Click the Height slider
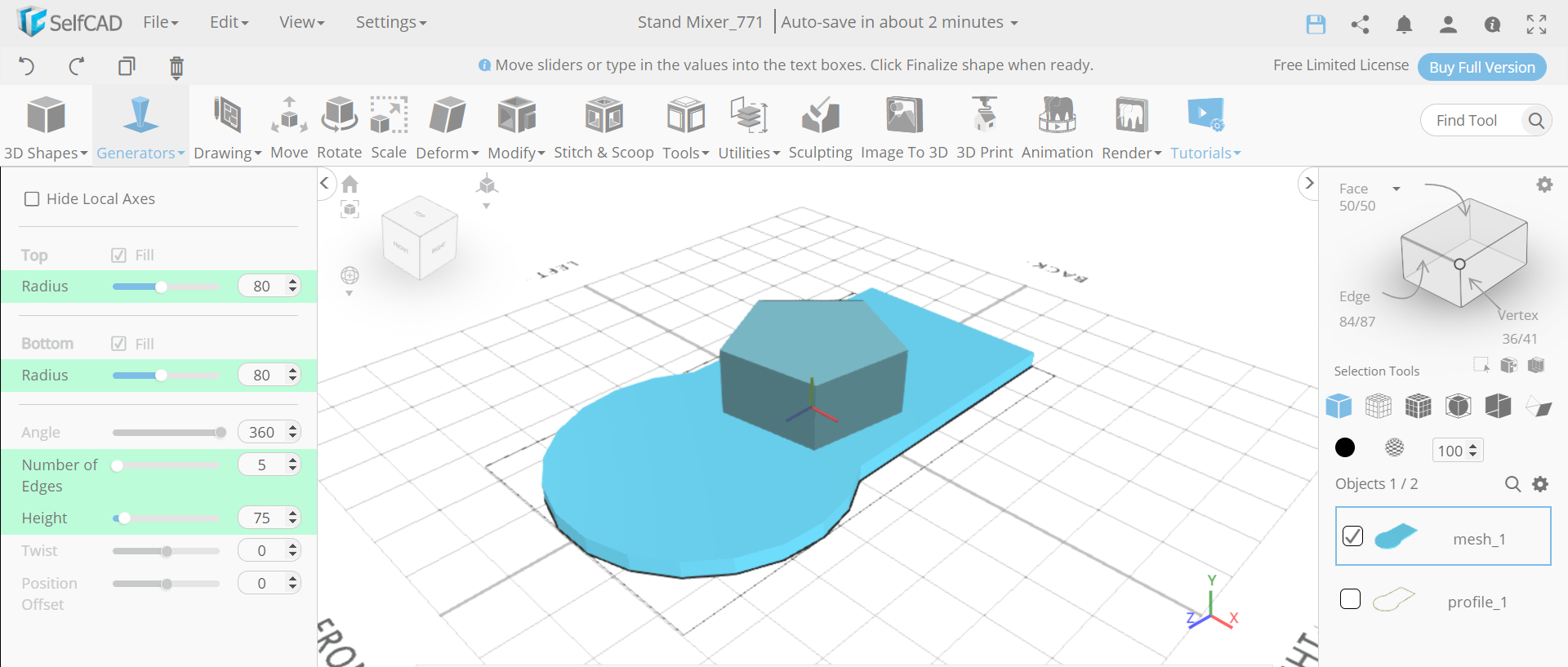Screen dimensions: 1568x667 pyautogui.click(x=166, y=518)
